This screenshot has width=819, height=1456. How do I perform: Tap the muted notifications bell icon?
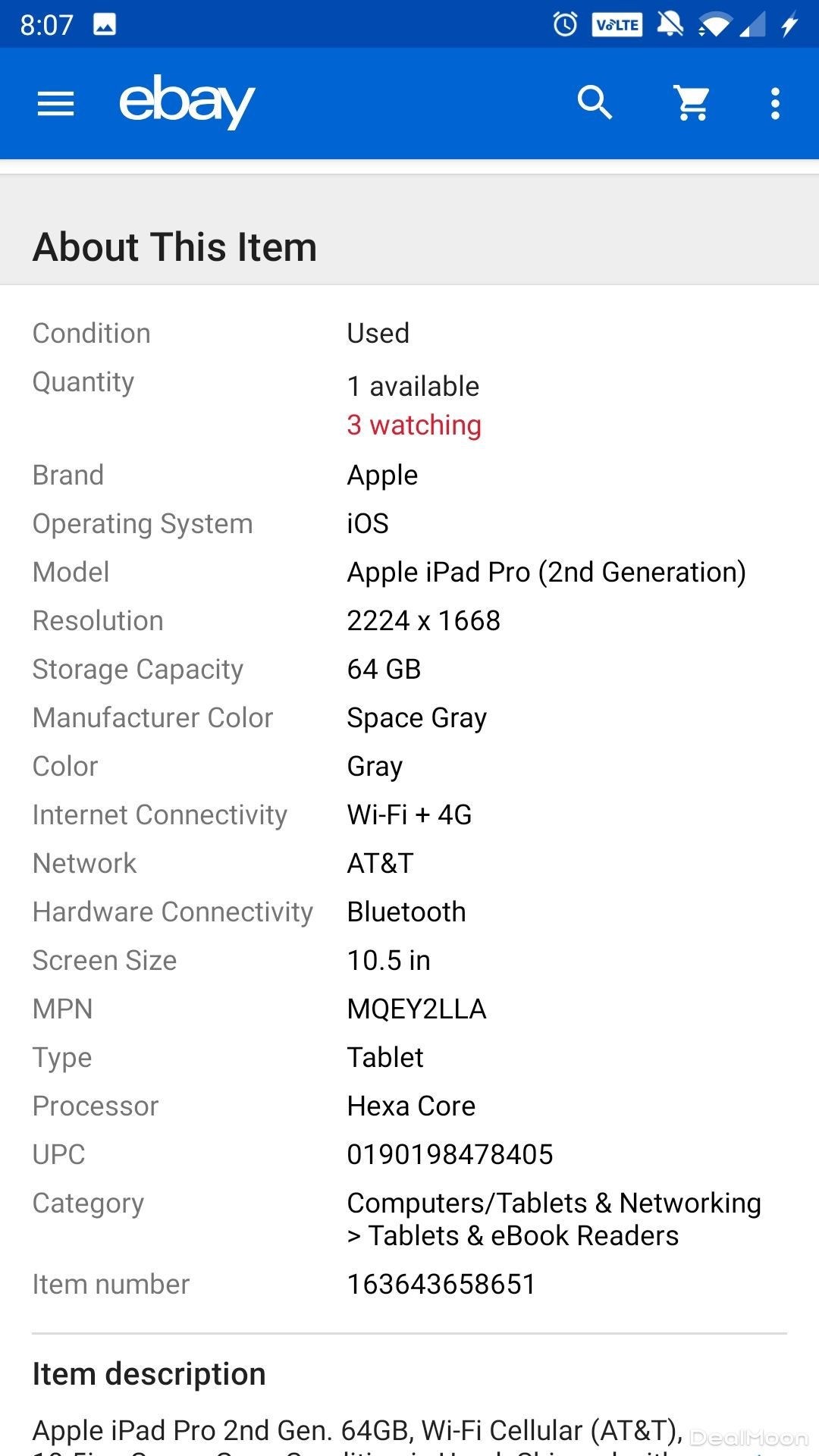point(670,25)
